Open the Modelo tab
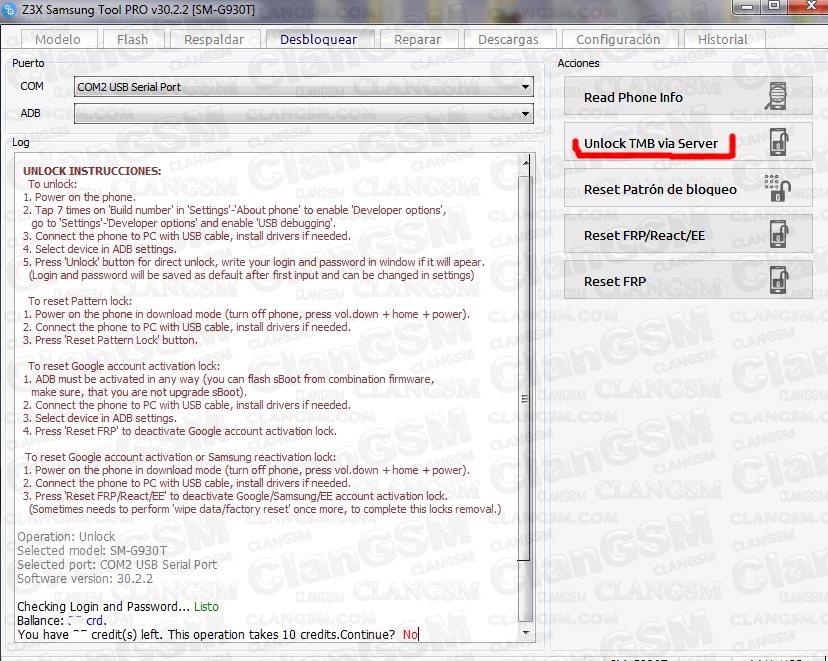This screenshot has width=828, height=661. click(x=58, y=39)
